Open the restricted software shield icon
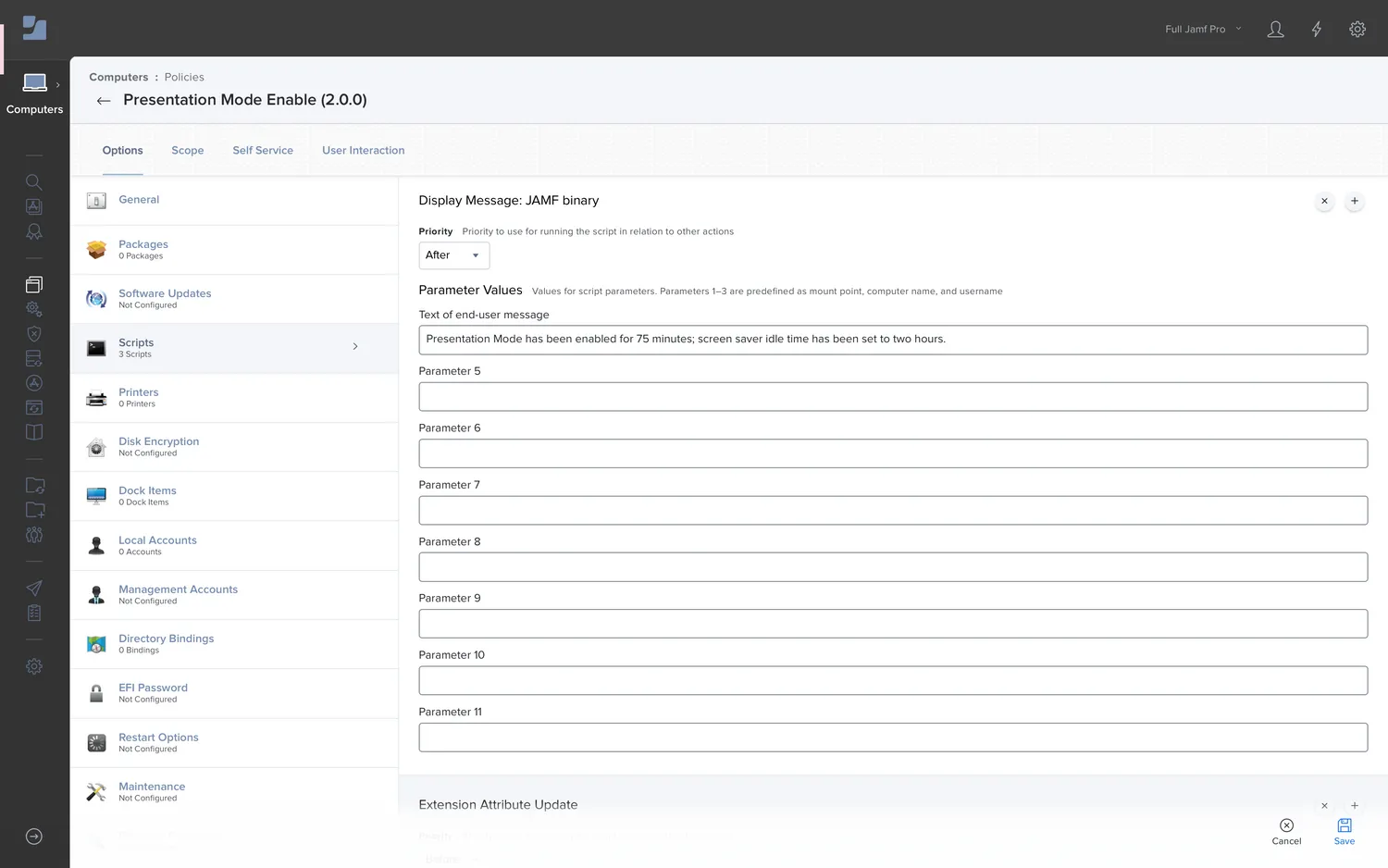This screenshot has width=1388, height=868. pos(34,334)
